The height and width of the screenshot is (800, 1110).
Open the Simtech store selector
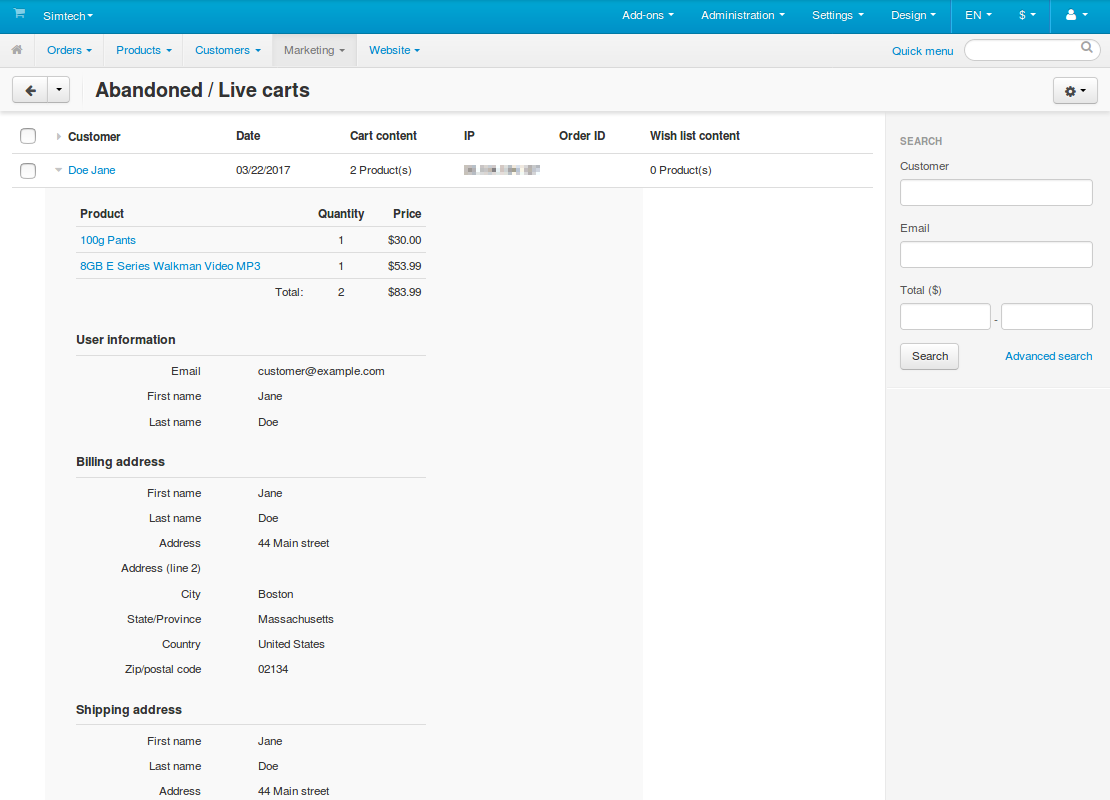pyautogui.click(x=68, y=16)
